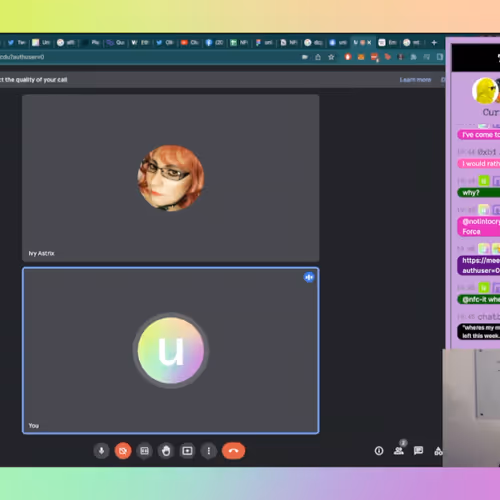Viewport: 500px width, 500px height.
Task: Show the participants people panel
Action: click(399, 451)
